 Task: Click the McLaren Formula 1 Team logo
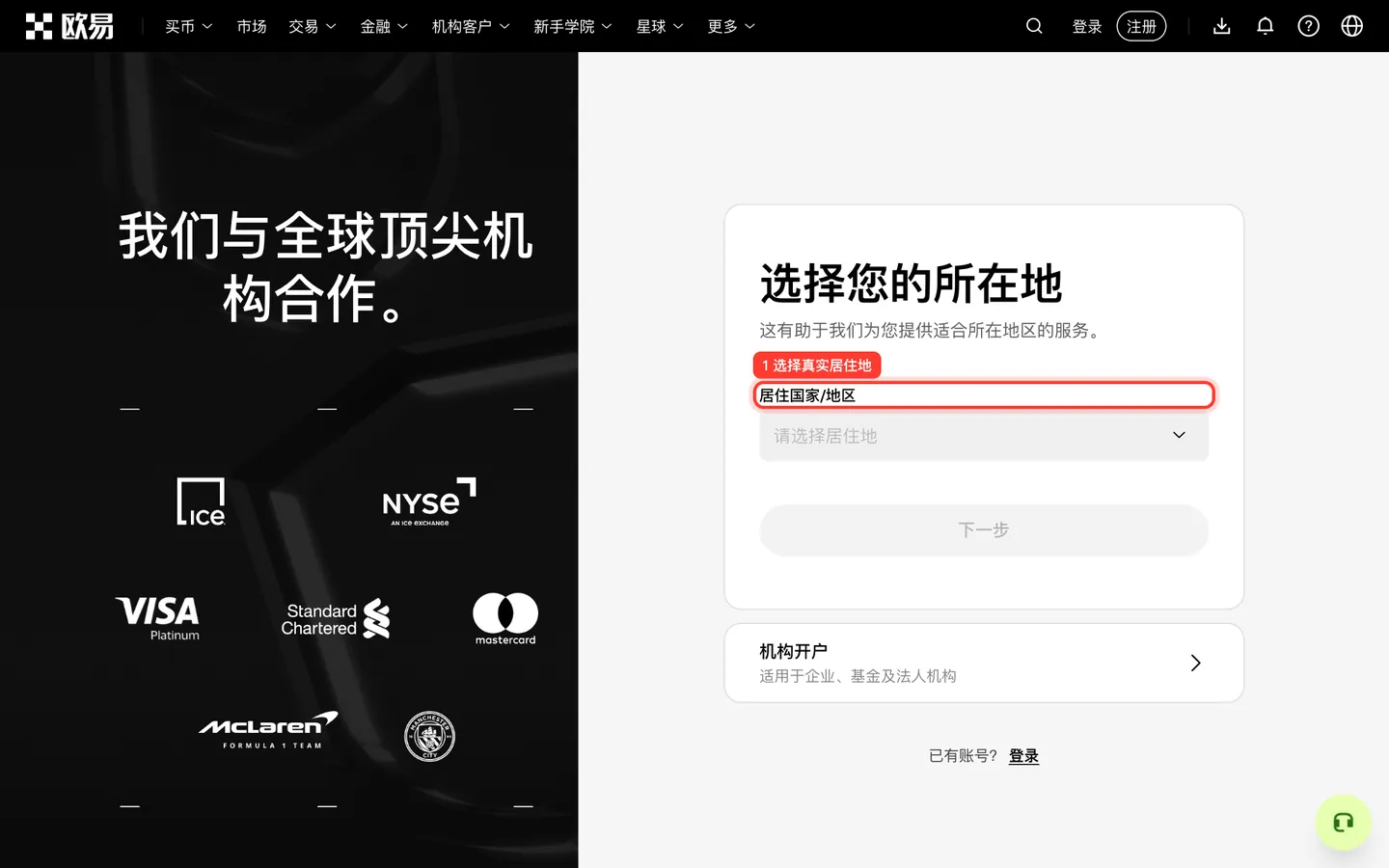269,730
